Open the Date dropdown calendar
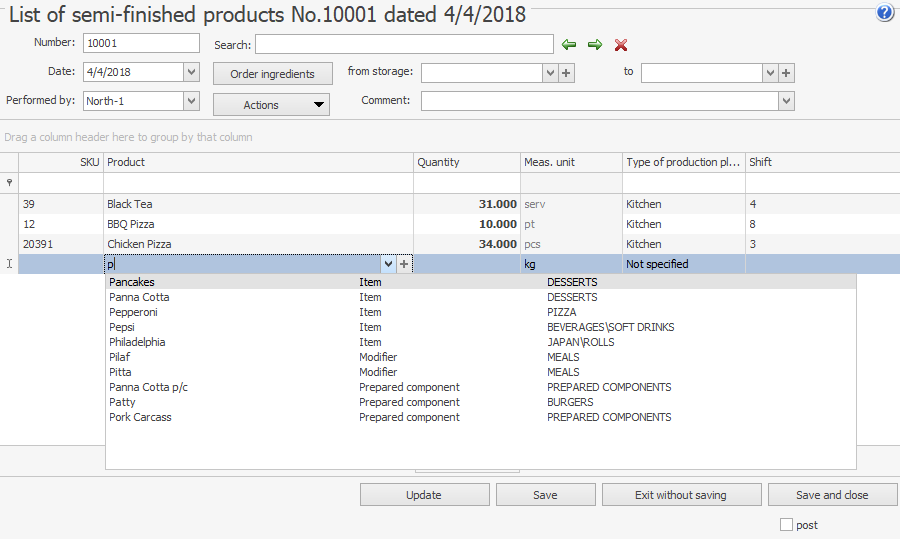This screenshot has height=539, width=900. (191, 72)
